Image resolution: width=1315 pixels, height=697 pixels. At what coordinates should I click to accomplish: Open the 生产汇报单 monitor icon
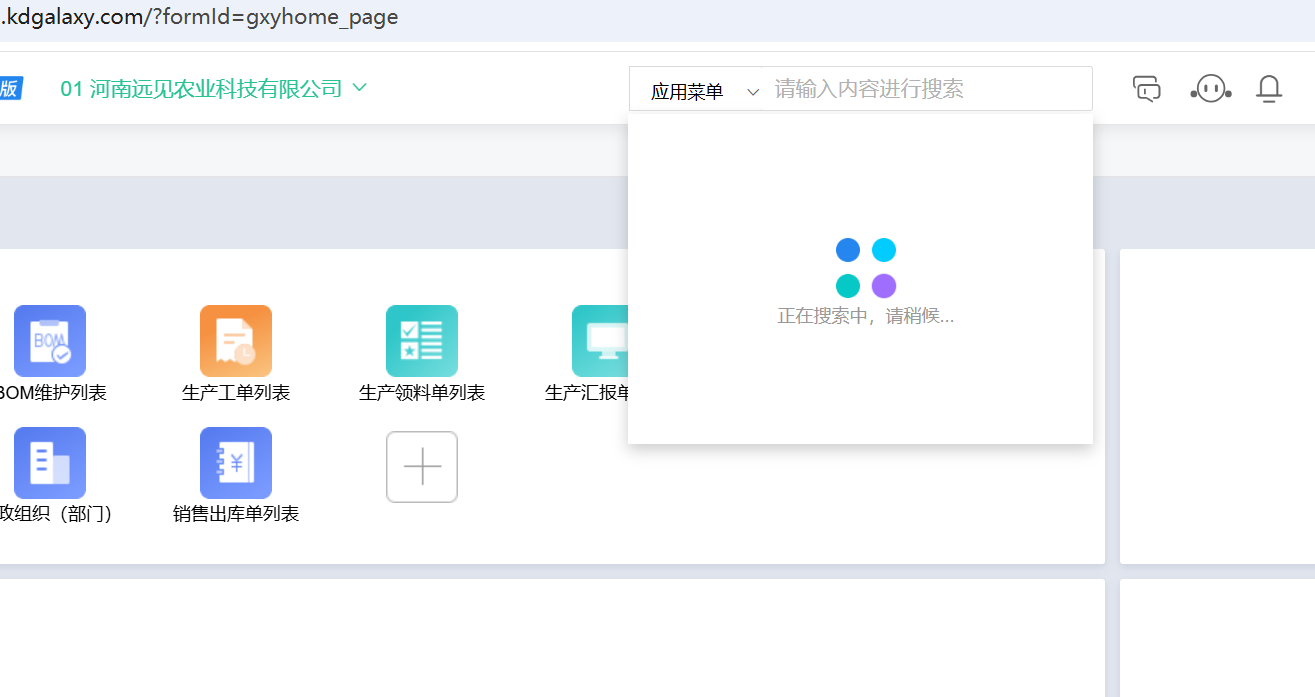(x=600, y=341)
